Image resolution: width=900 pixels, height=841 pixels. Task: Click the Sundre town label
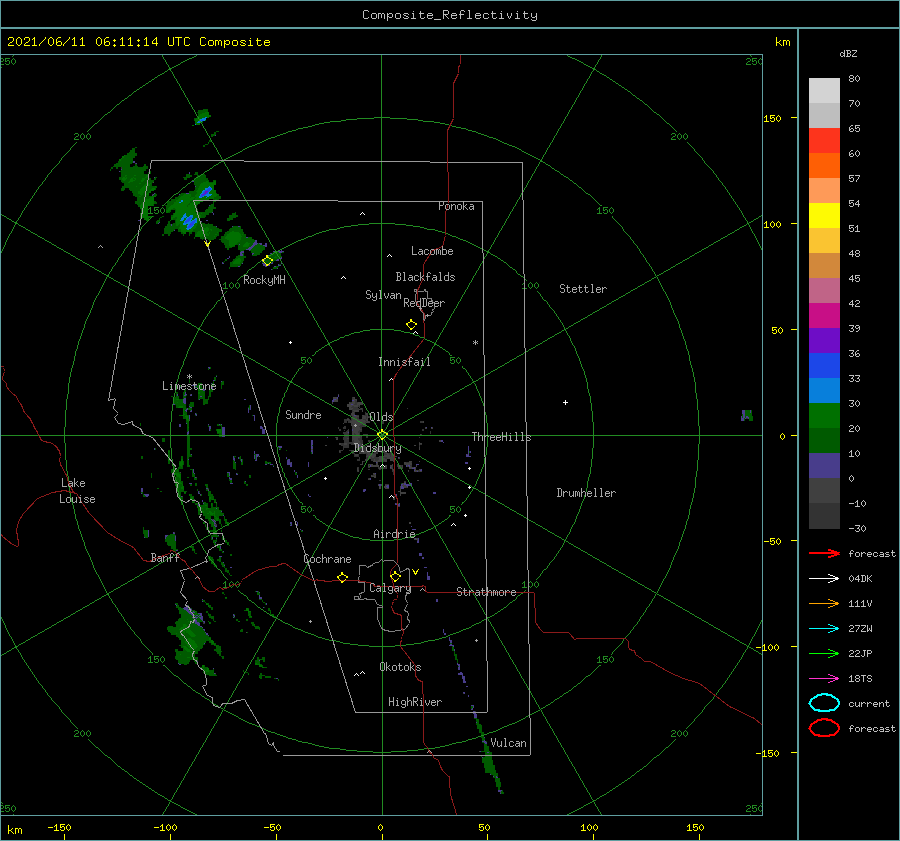pyautogui.click(x=303, y=414)
